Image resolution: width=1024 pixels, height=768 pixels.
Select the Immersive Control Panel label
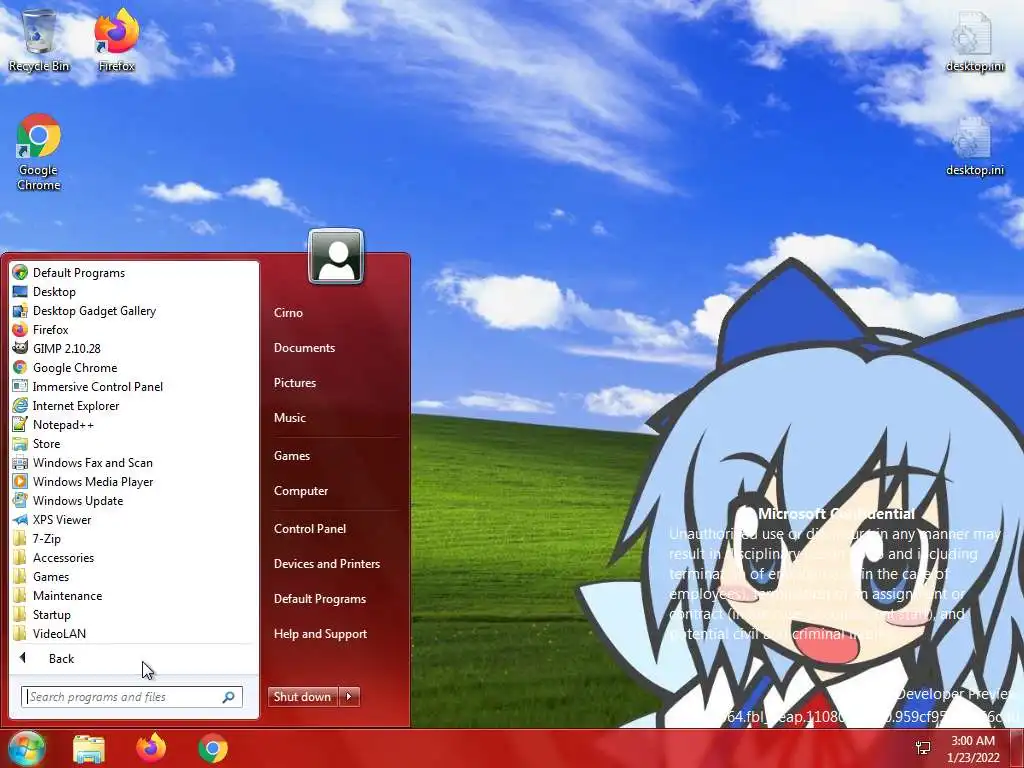[98, 386]
